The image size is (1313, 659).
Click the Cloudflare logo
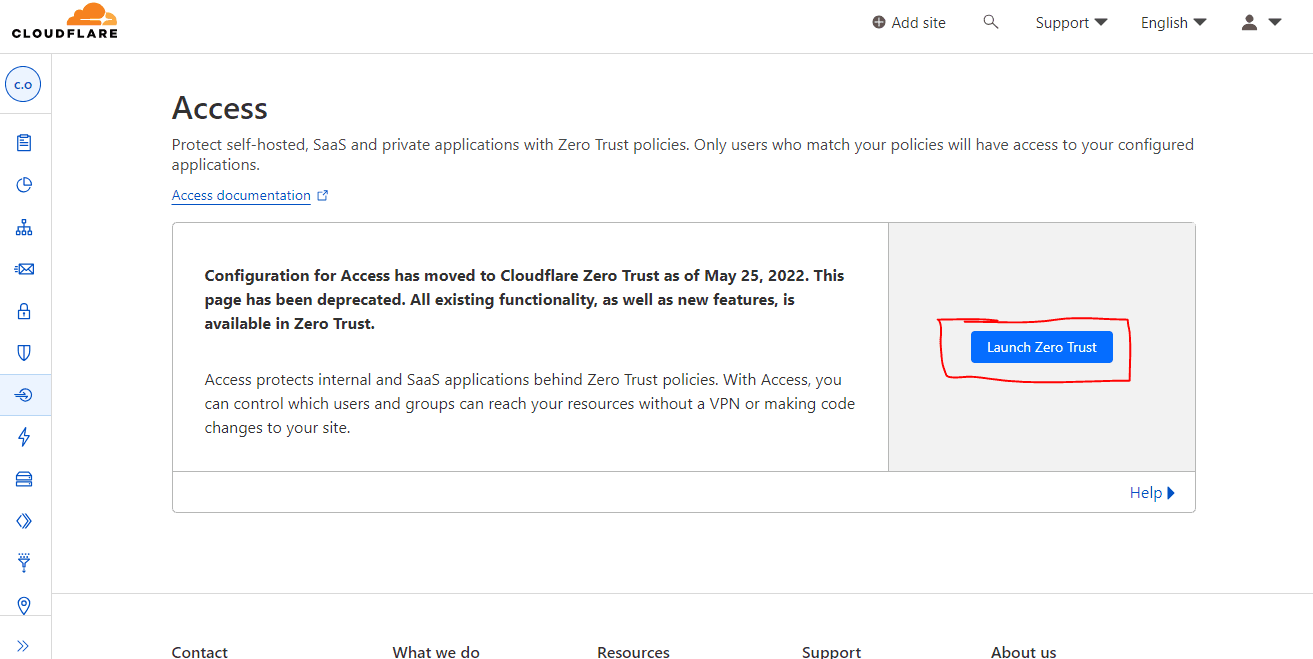tap(65, 21)
